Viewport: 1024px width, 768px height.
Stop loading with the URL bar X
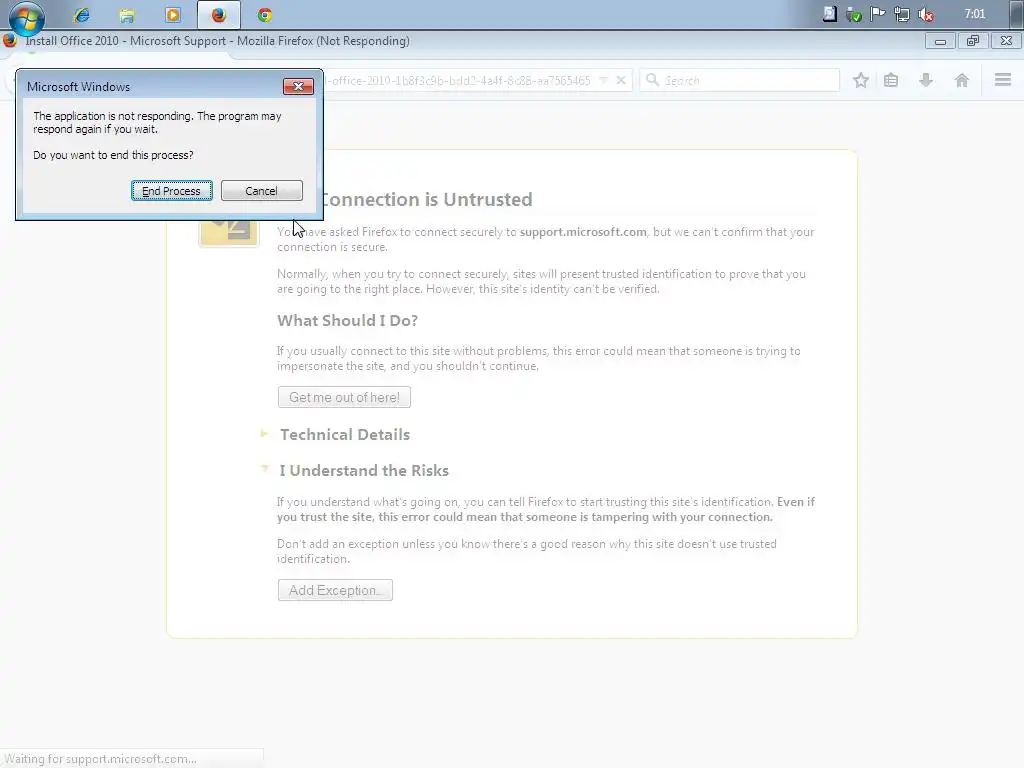point(621,80)
